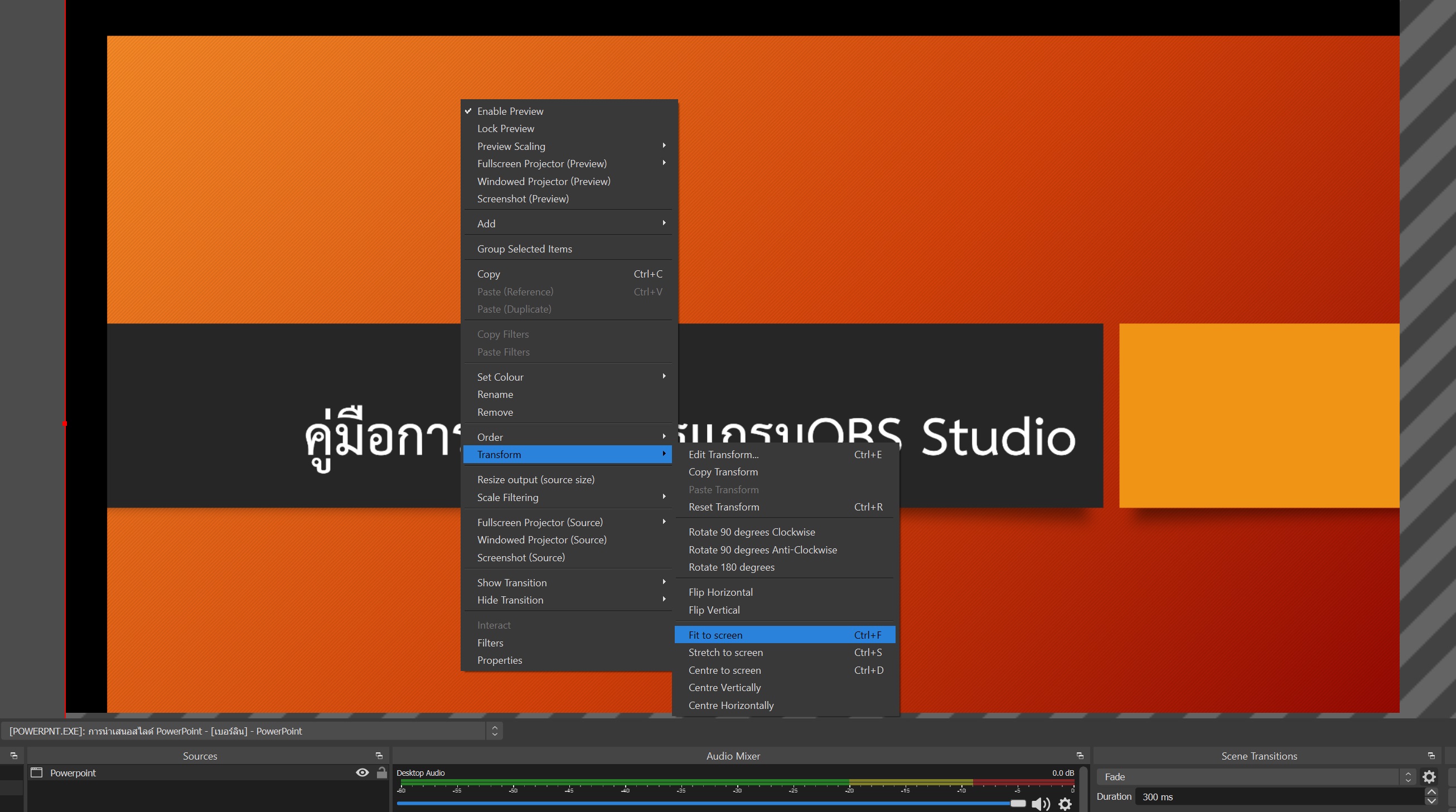Screen dimensions: 1456x812
Task: Select Rotate 90 degrees Anti-Clockwise
Action: 785,551
